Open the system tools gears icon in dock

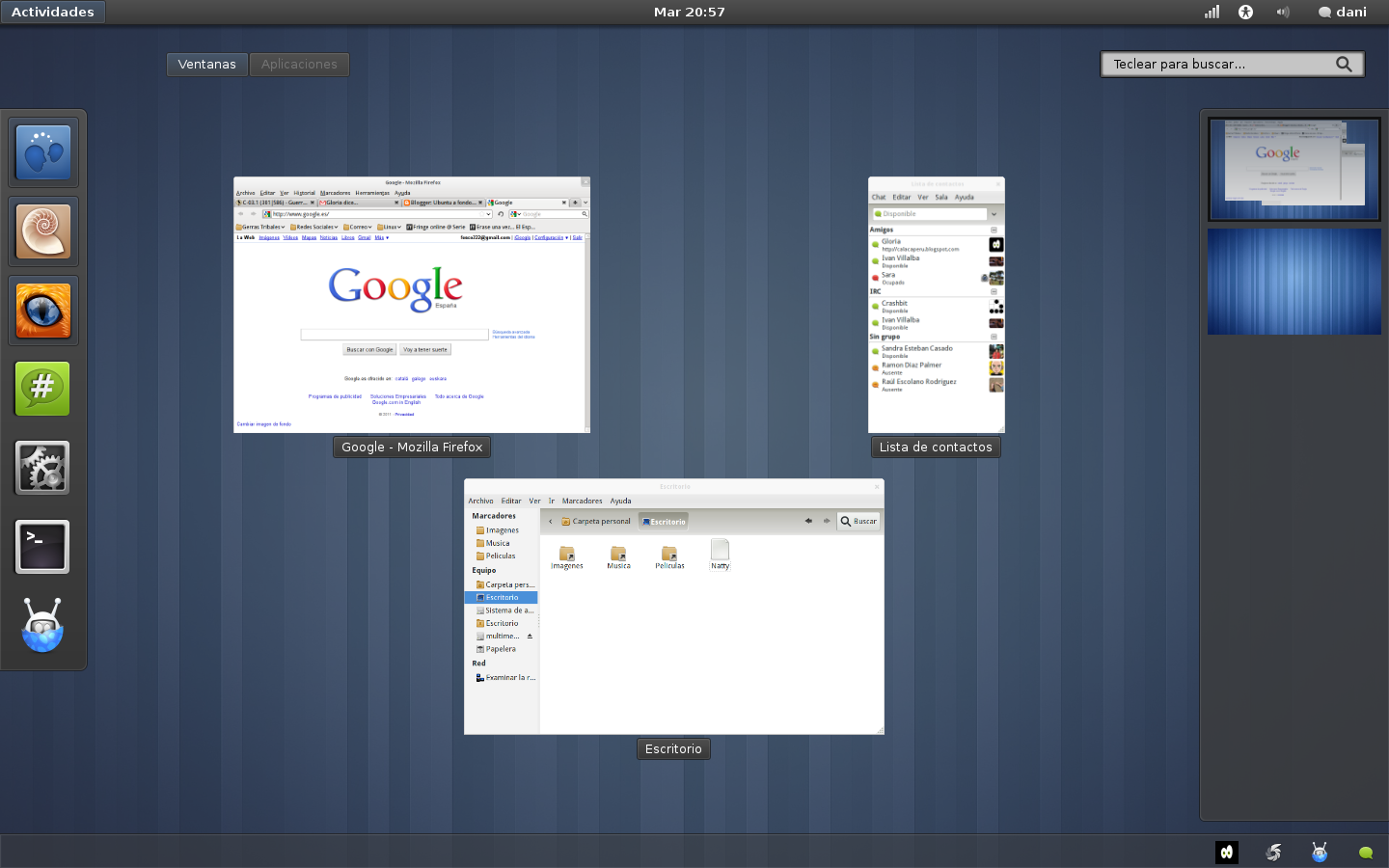pos(42,468)
